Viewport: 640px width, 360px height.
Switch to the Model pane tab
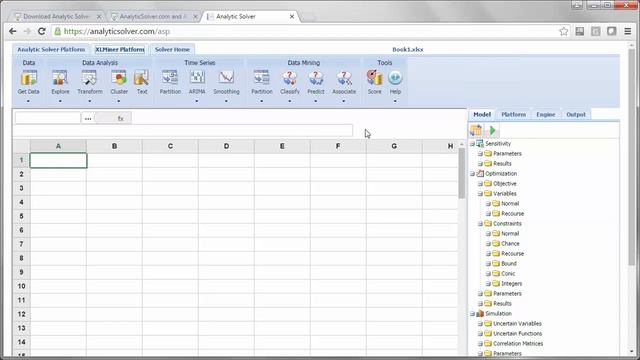[482, 115]
